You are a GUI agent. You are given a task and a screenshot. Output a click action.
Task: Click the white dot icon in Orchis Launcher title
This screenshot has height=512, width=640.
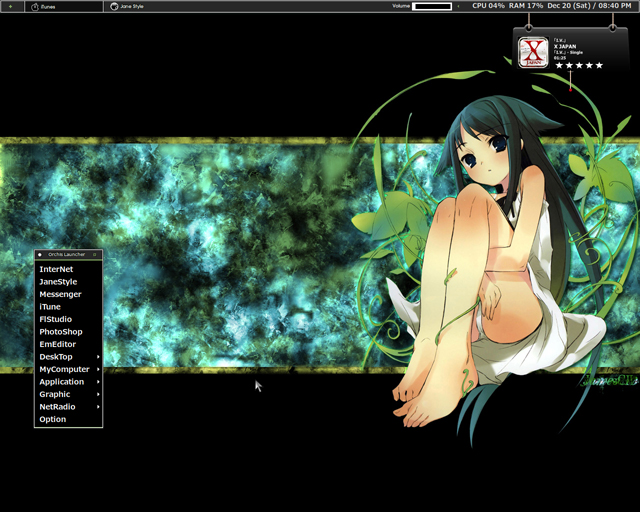40,254
